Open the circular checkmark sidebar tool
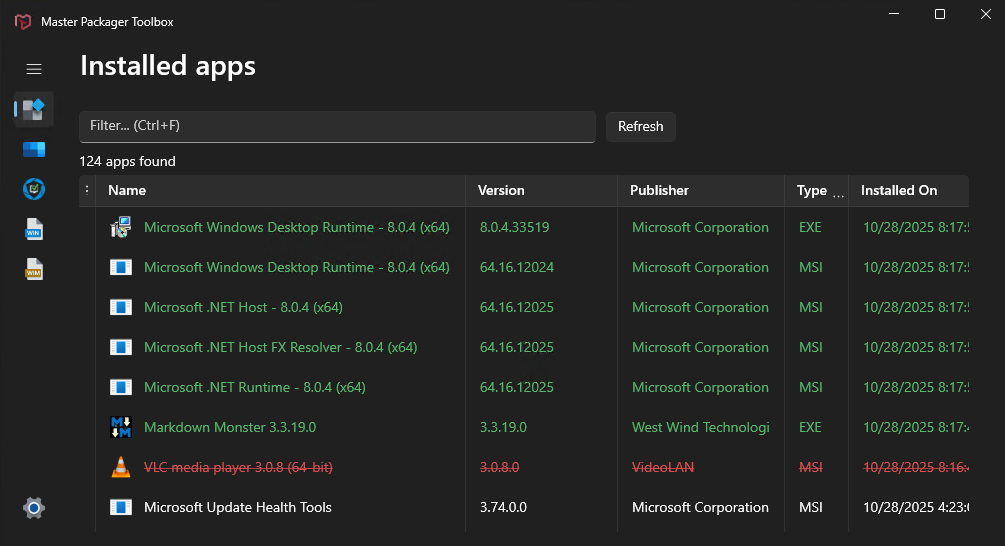Viewport: 1005px width, 546px height. tap(34, 189)
